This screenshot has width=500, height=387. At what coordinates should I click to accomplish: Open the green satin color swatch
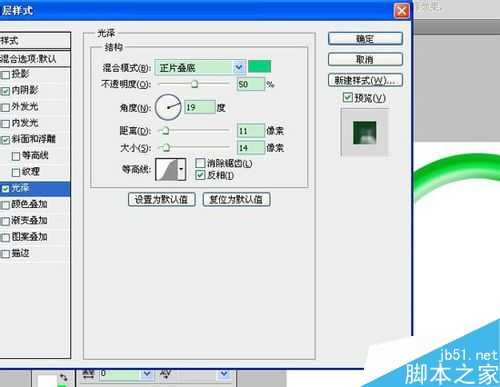pos(260,66)
